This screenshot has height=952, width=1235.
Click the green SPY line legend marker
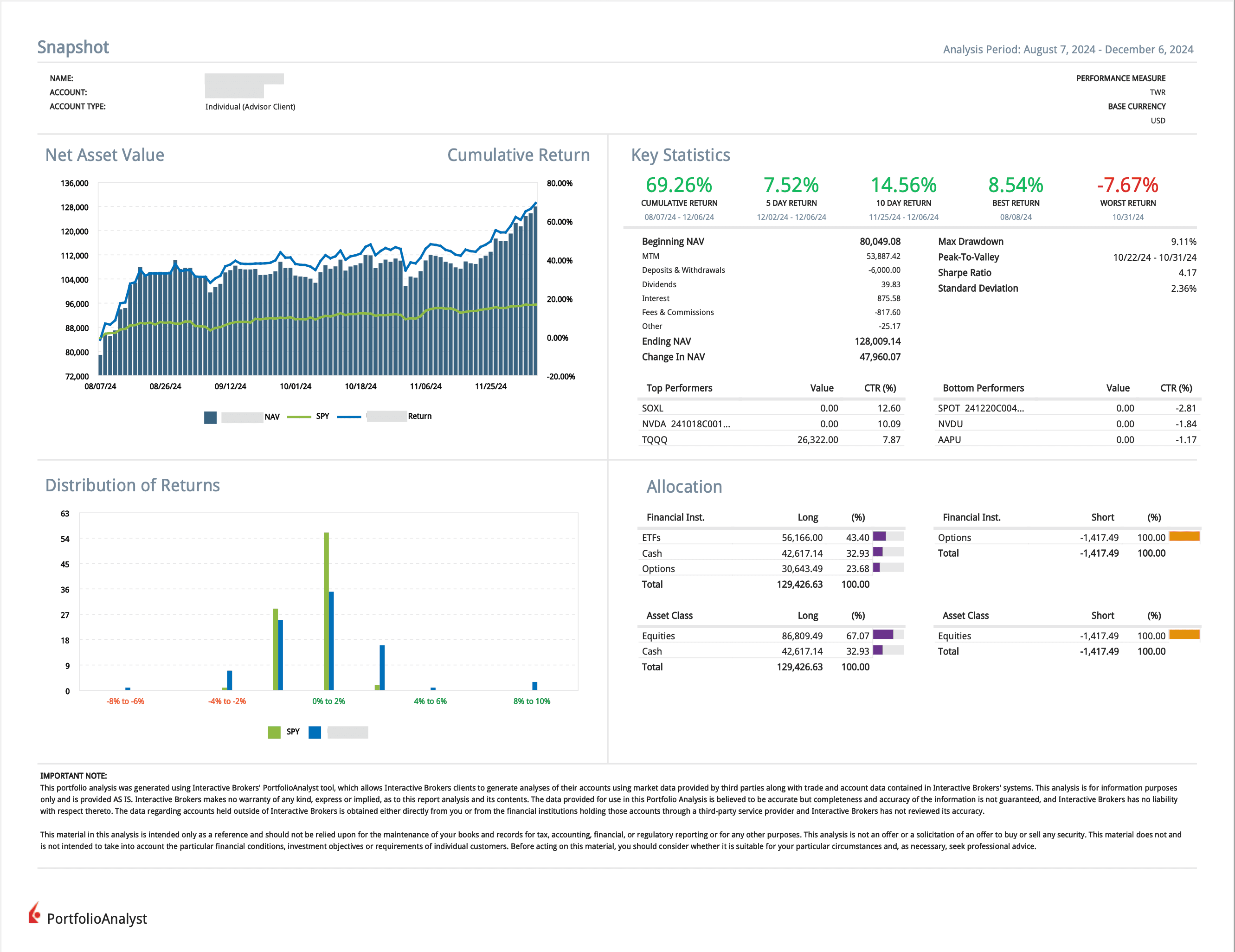click(x=299, y=417)
